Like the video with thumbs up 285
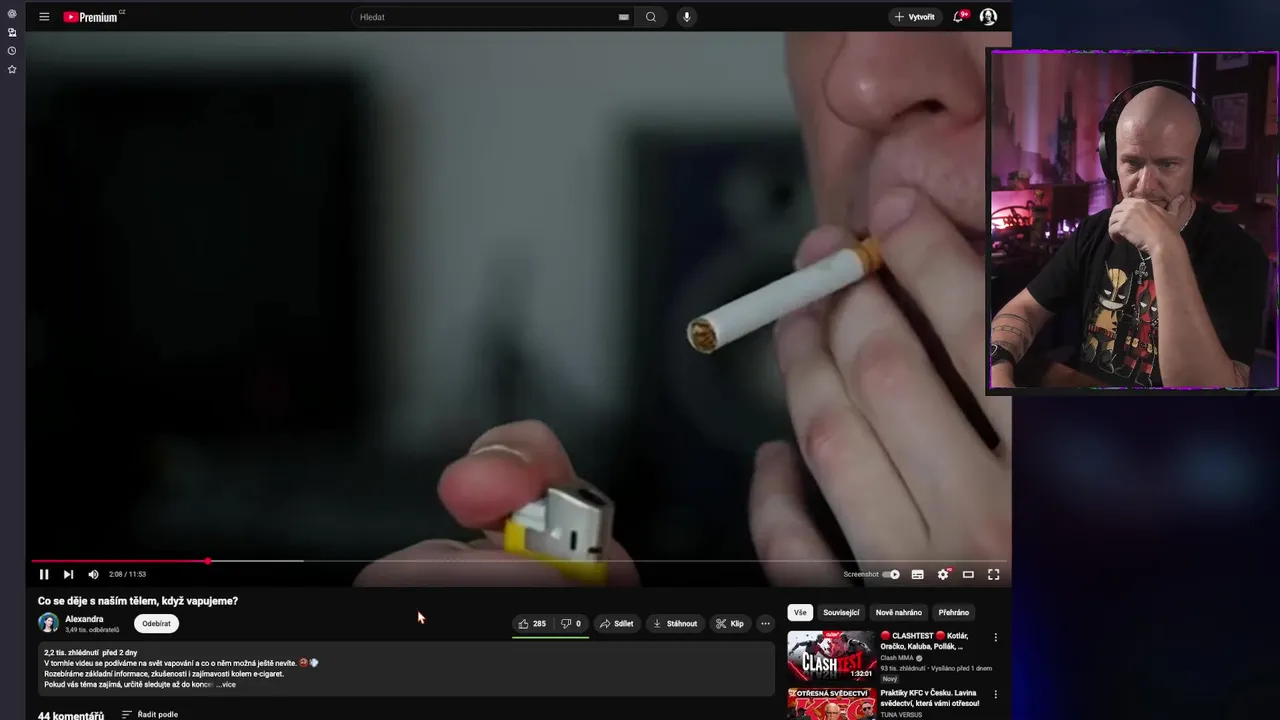The height and width of the screenshot is (720, 1280). coord(532,623)
